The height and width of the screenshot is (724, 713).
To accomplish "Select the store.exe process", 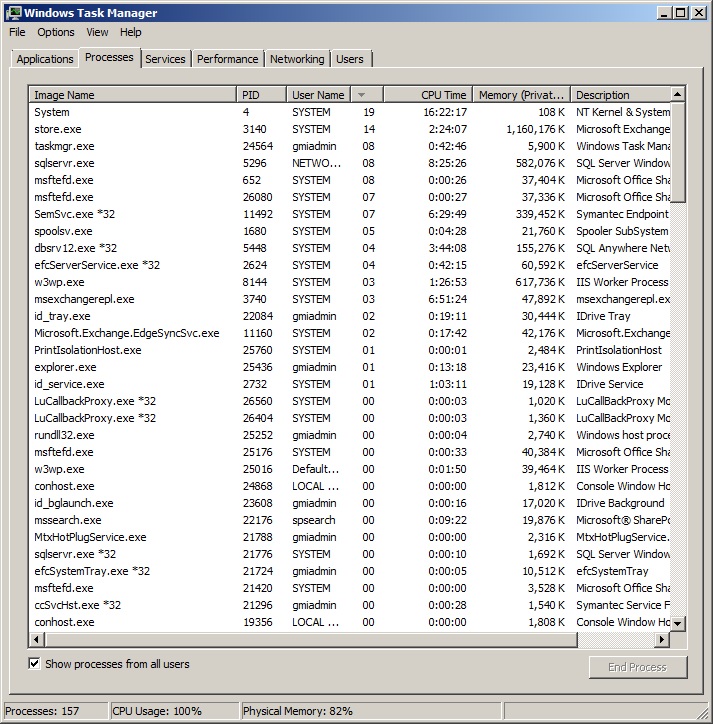I will tap(350, 129).
